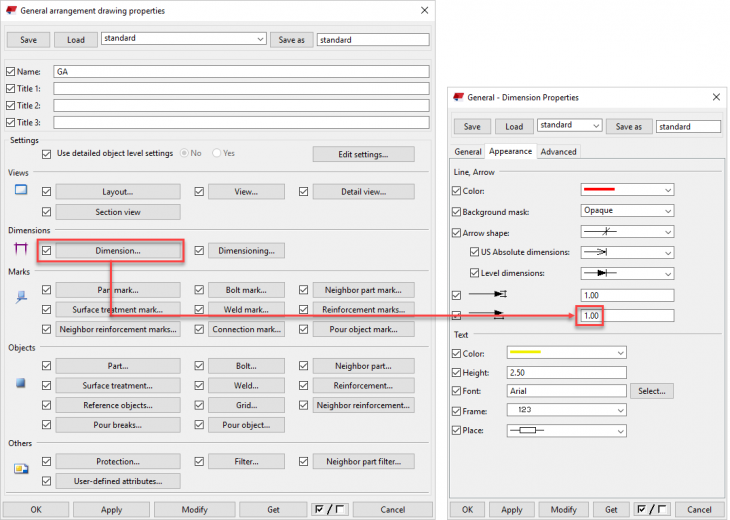The width and height of the screenshot is (730, 520).
Task: Click Modify in General arrangement drawing properties
Action: pos(195,510)
